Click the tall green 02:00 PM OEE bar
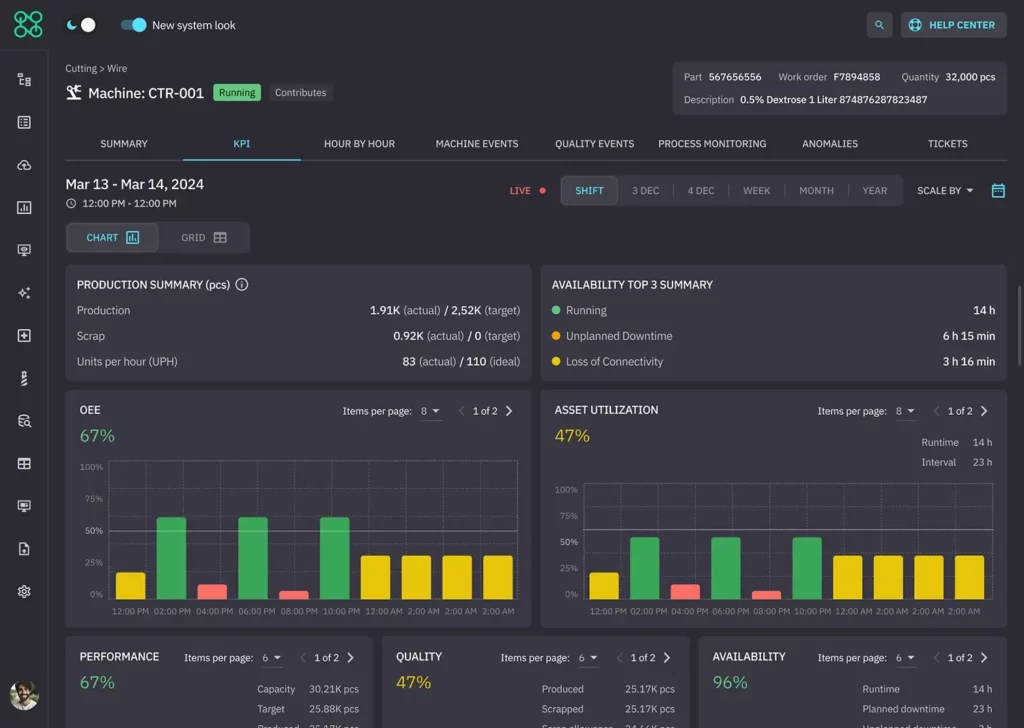 tap(171, 558)
